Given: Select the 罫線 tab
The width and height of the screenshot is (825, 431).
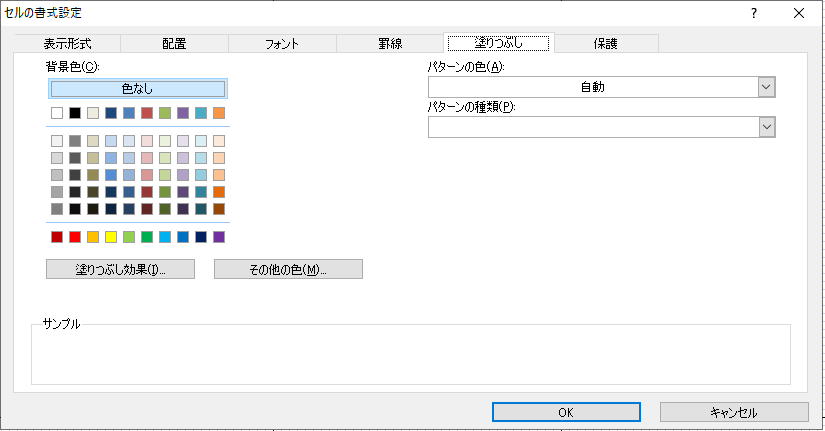Looking at the screenshot, I should (389, 44).
